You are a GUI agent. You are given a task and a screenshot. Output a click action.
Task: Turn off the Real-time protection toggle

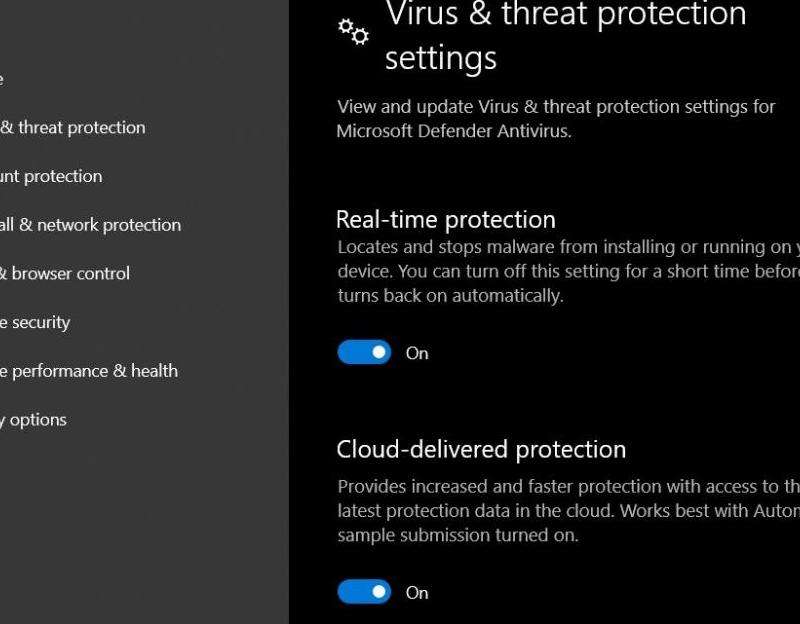[x=364, y=352]
